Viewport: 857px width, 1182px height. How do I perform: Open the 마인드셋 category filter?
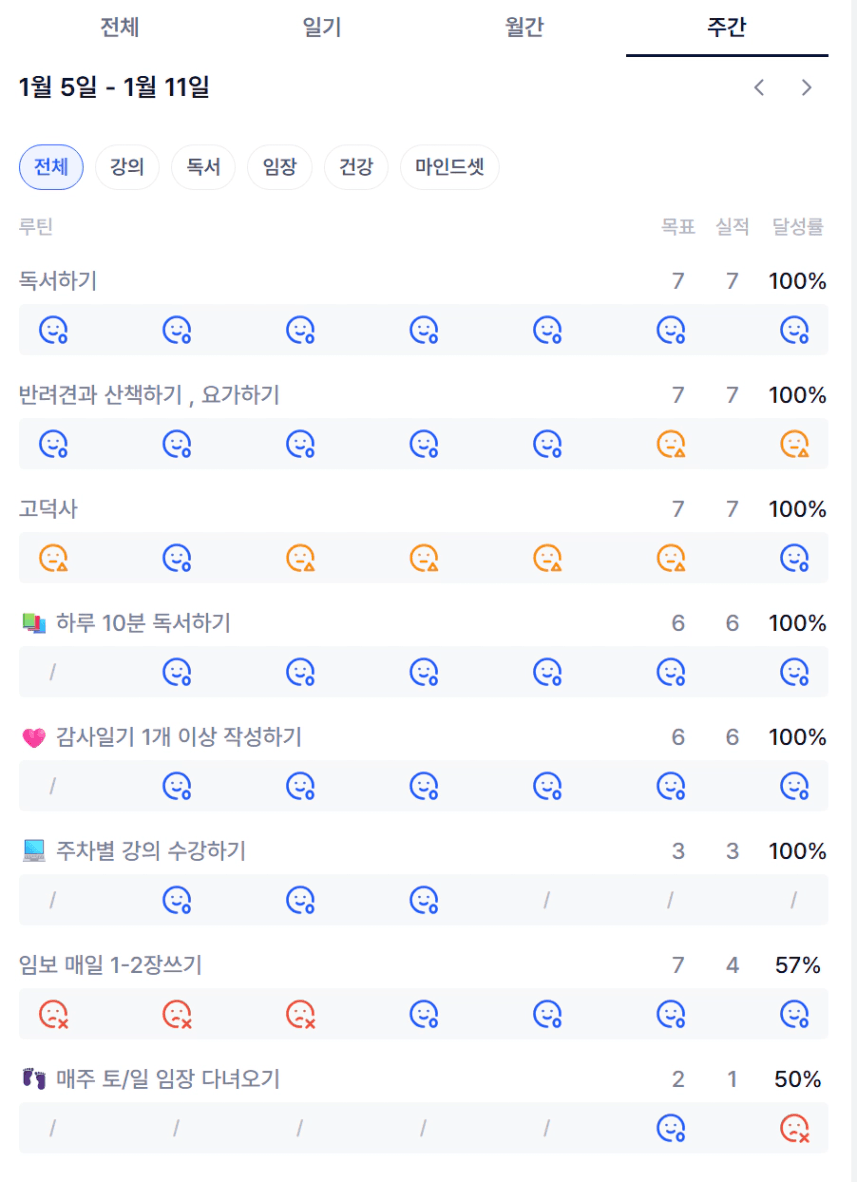tap(449, 167)
